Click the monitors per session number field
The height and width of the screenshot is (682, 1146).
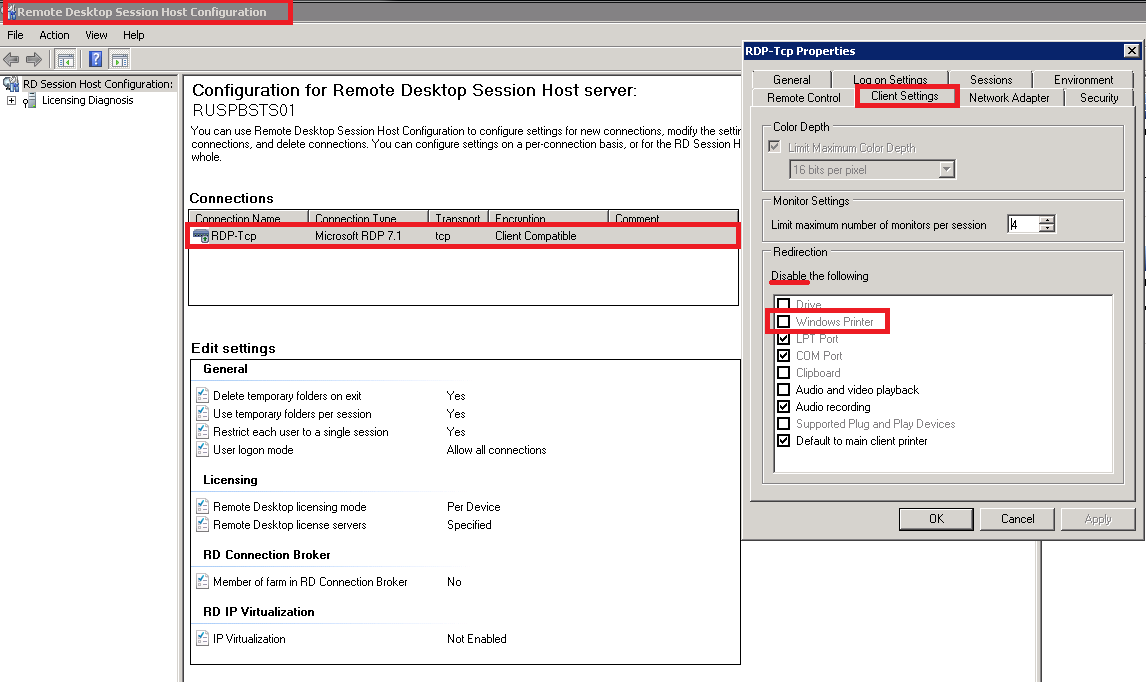[1022, 225]
